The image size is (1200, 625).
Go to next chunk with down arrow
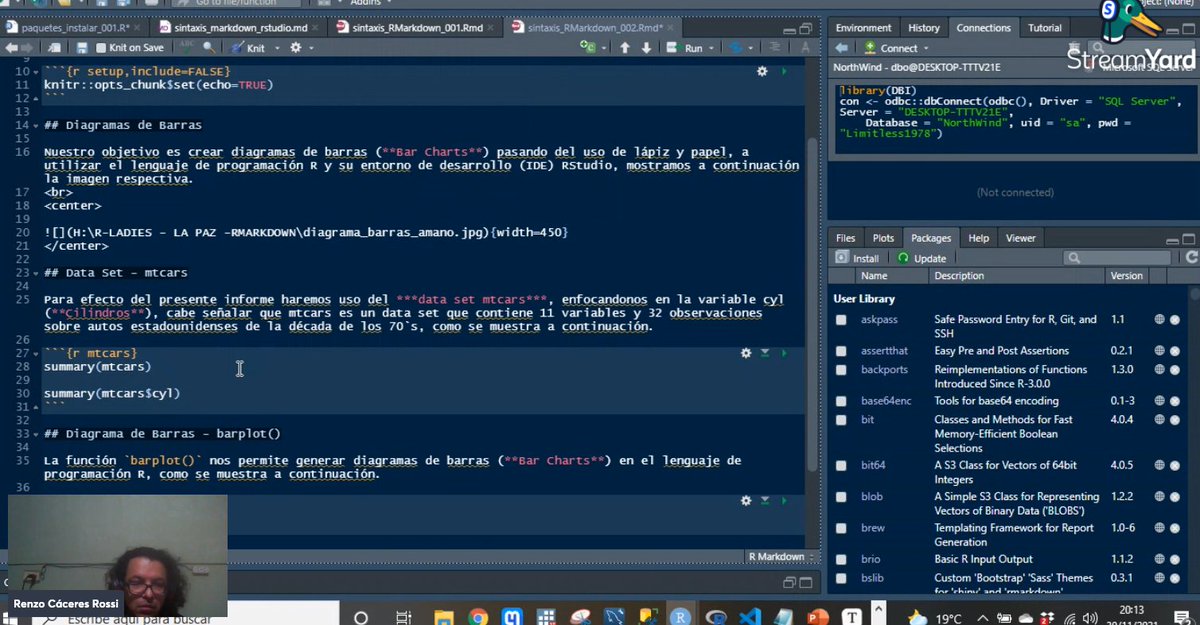tap(646, 48)
